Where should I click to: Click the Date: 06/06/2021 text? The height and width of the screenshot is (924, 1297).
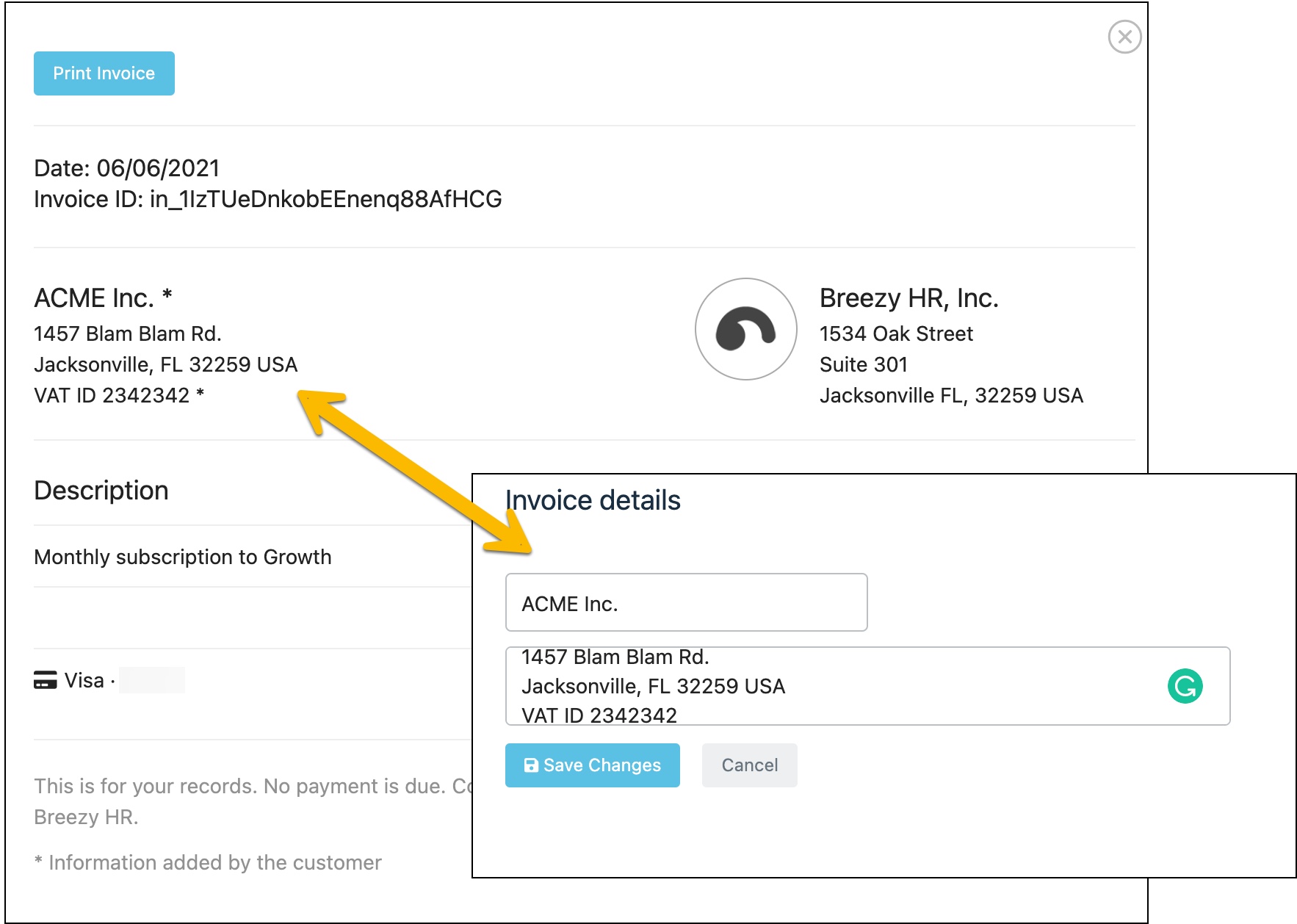pyautogui.click(x=127, y=168)
